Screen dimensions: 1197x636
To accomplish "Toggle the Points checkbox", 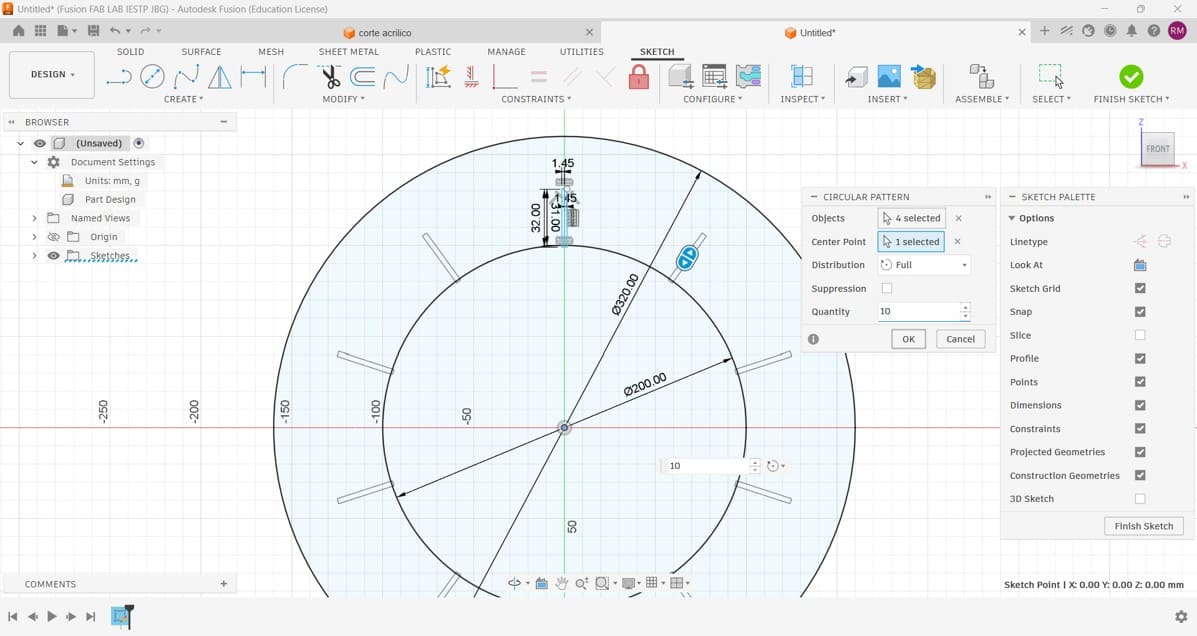I will 1140,382.
